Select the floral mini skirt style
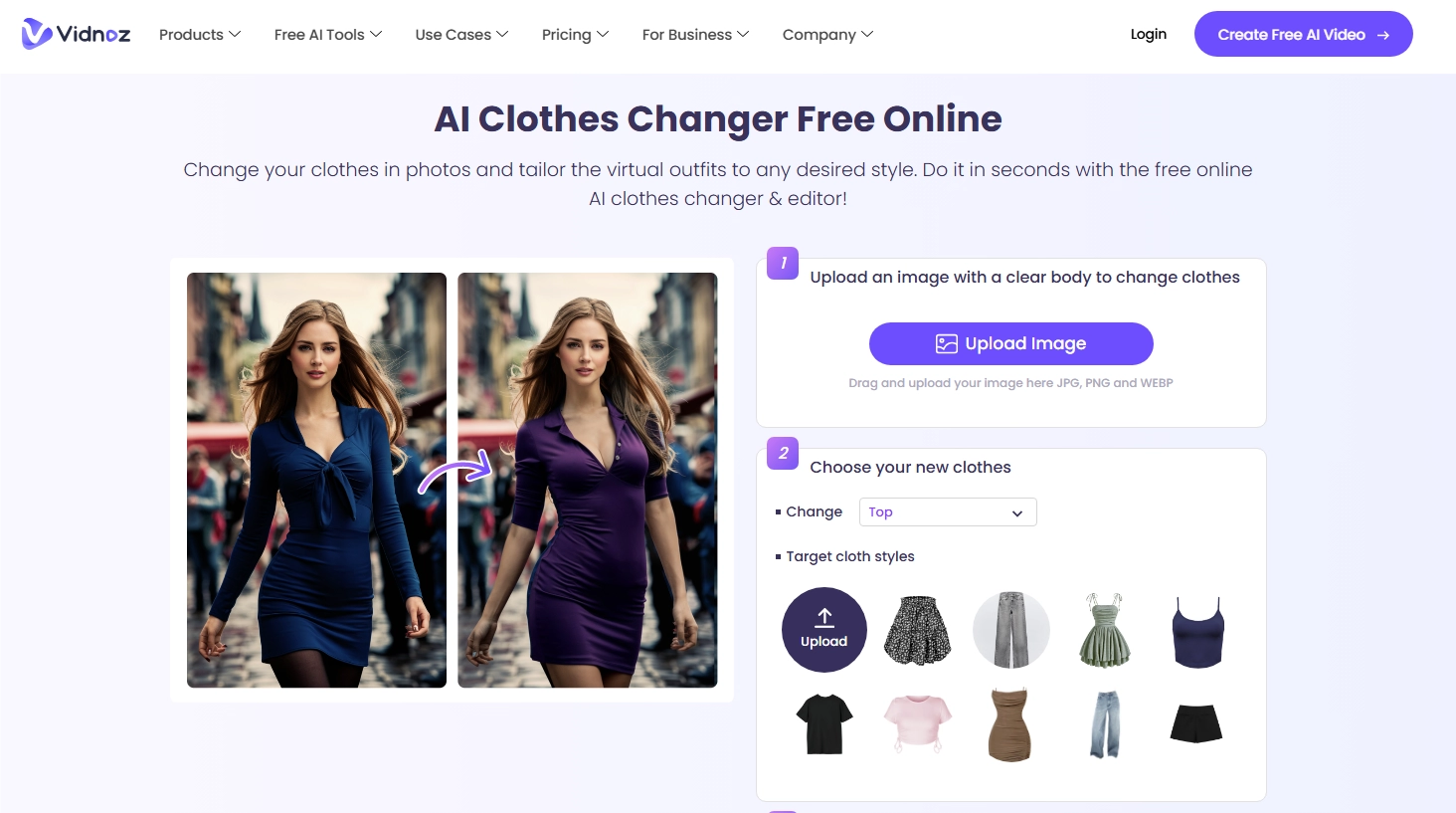The height and width of the screenshot is (813, 1456). coord(918,630)
